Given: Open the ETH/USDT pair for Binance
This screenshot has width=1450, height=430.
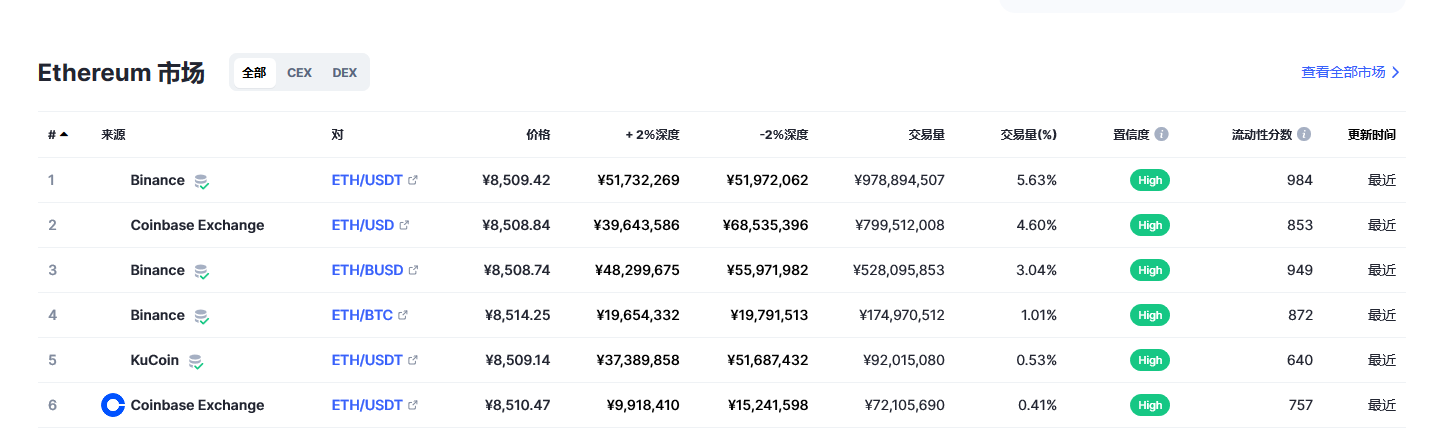Looking at the screenshot, I should click(367, 180).
